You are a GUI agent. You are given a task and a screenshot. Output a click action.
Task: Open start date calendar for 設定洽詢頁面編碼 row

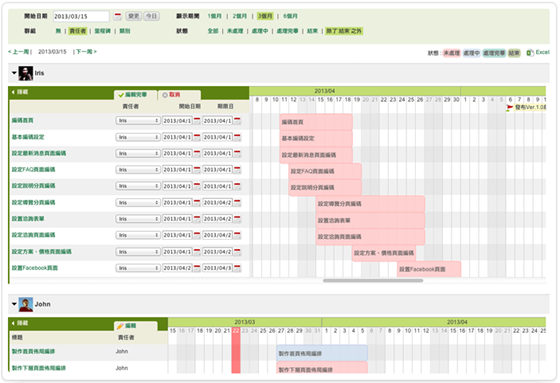(197, 235)
